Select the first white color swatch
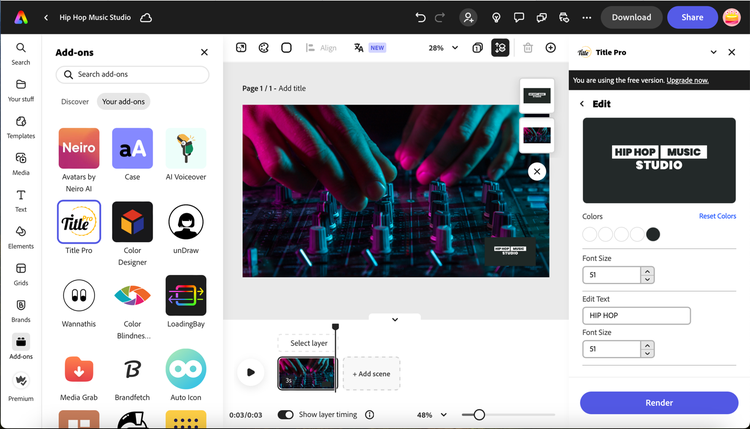 point(590,234)
